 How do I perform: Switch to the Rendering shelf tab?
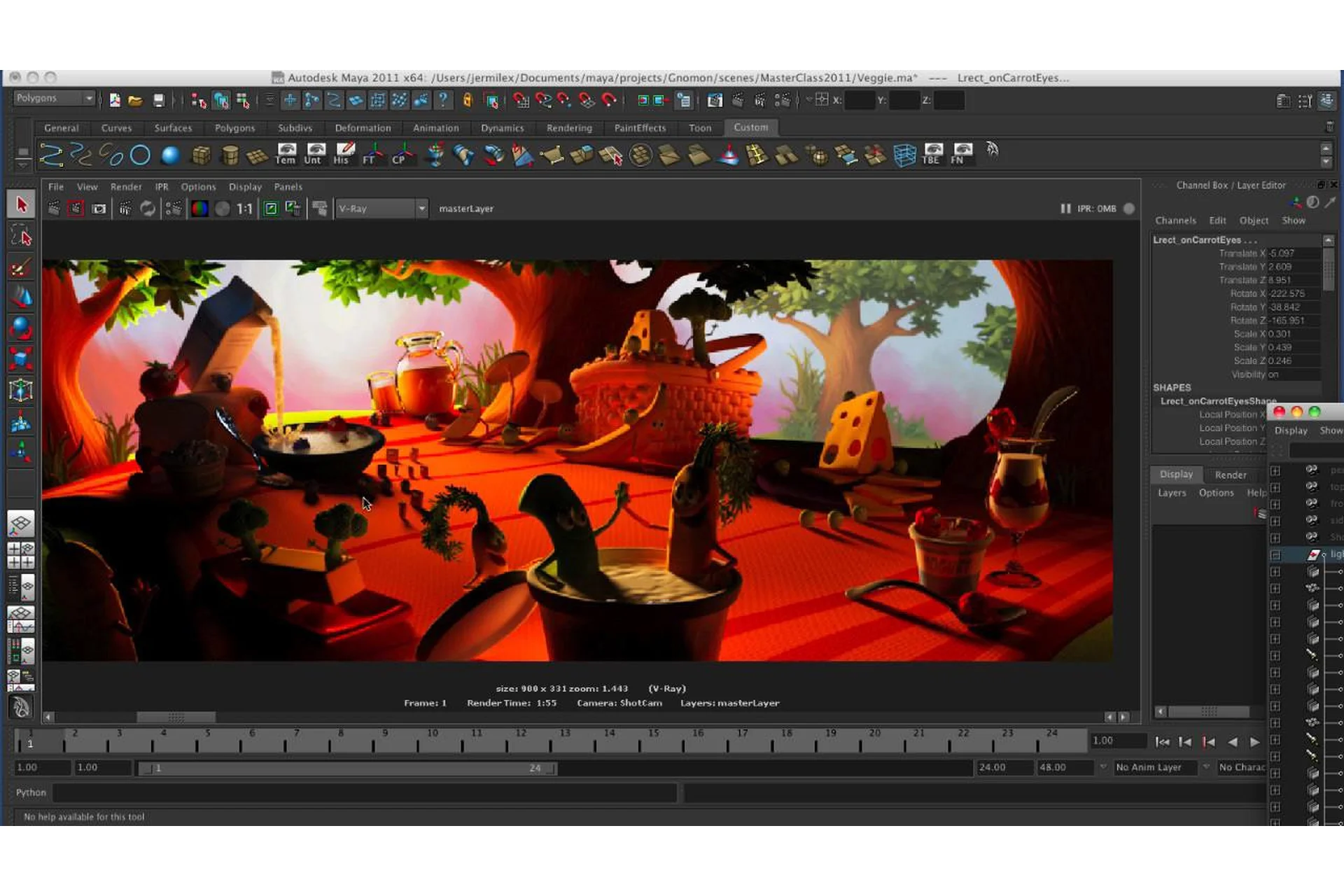(x=568, y=128)
